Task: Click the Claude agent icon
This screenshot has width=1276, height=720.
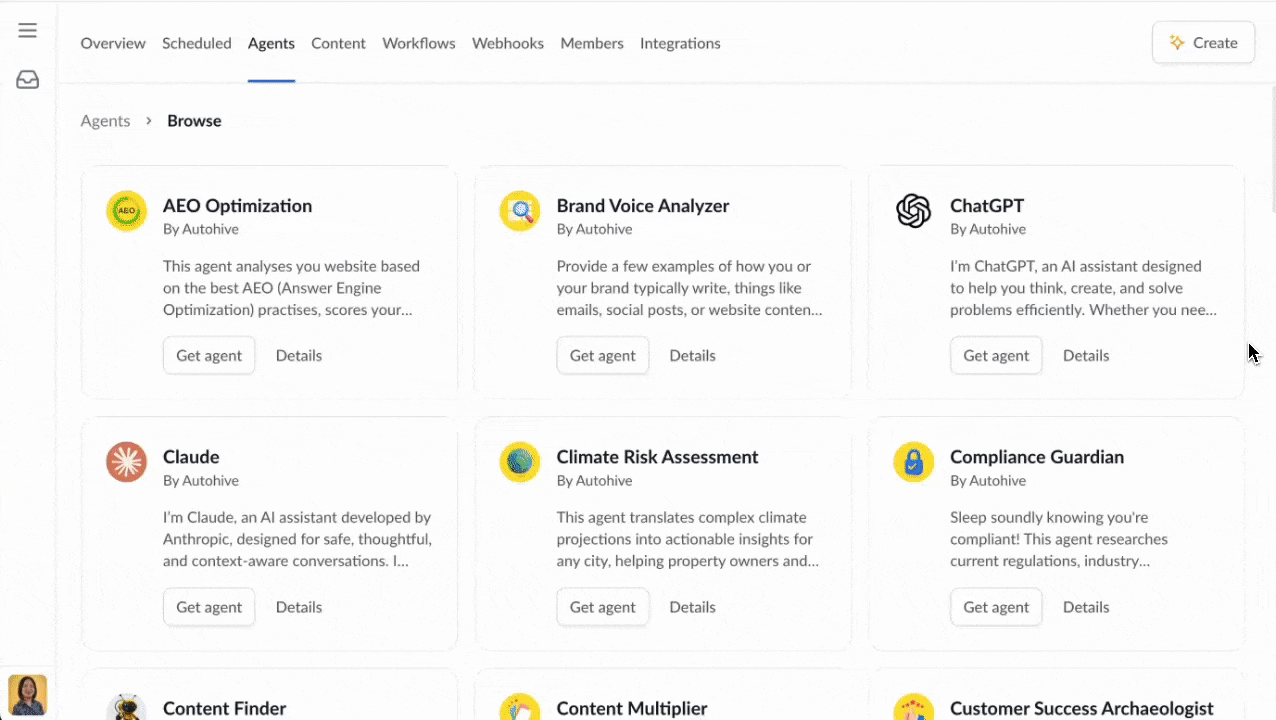Action: [x=126, y=462]
